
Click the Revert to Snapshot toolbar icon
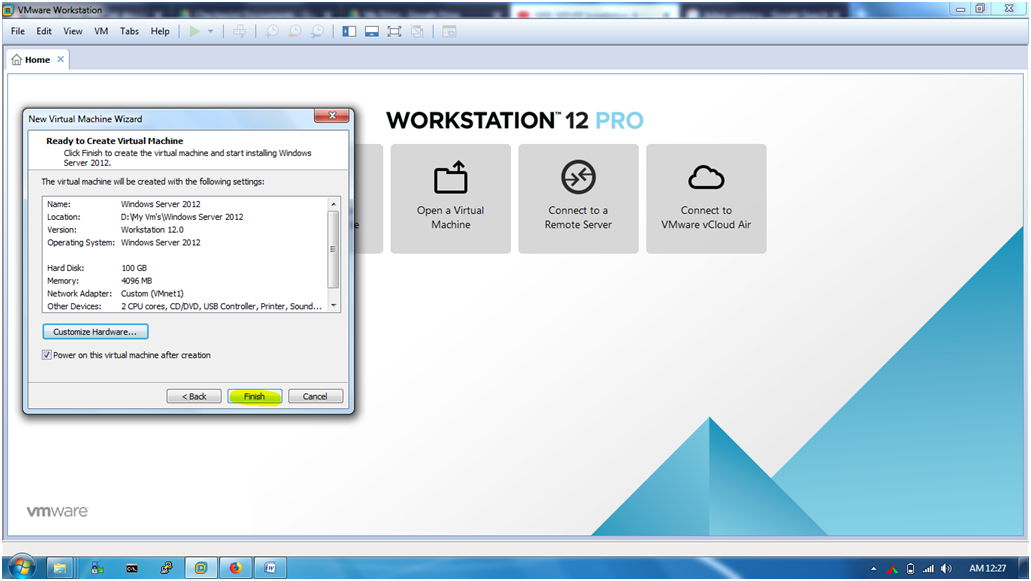pos(295,31)
